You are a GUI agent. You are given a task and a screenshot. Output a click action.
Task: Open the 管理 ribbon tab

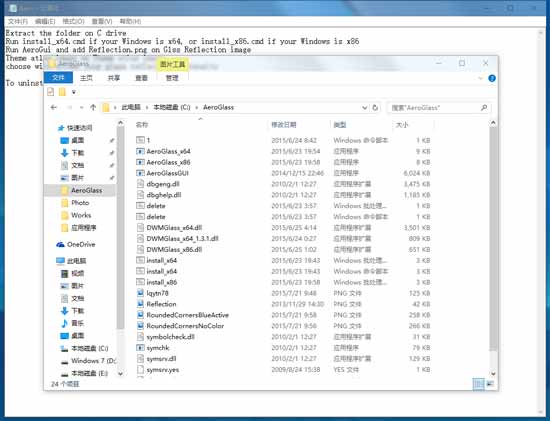coord(172,78)
